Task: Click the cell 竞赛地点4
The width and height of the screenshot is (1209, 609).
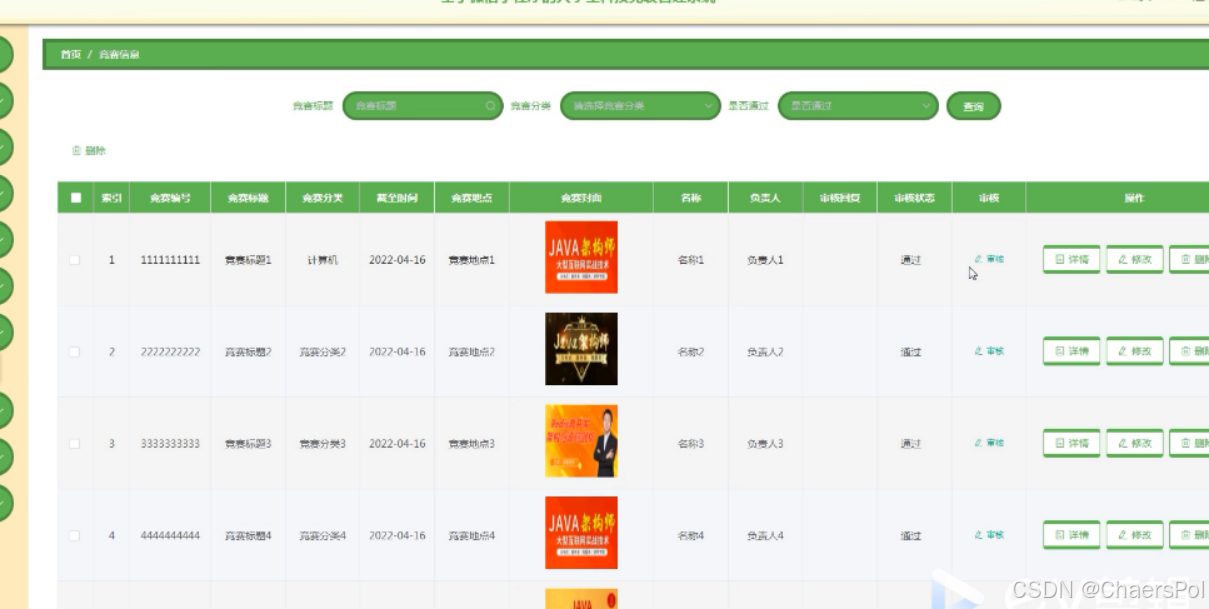Action: 471,536
